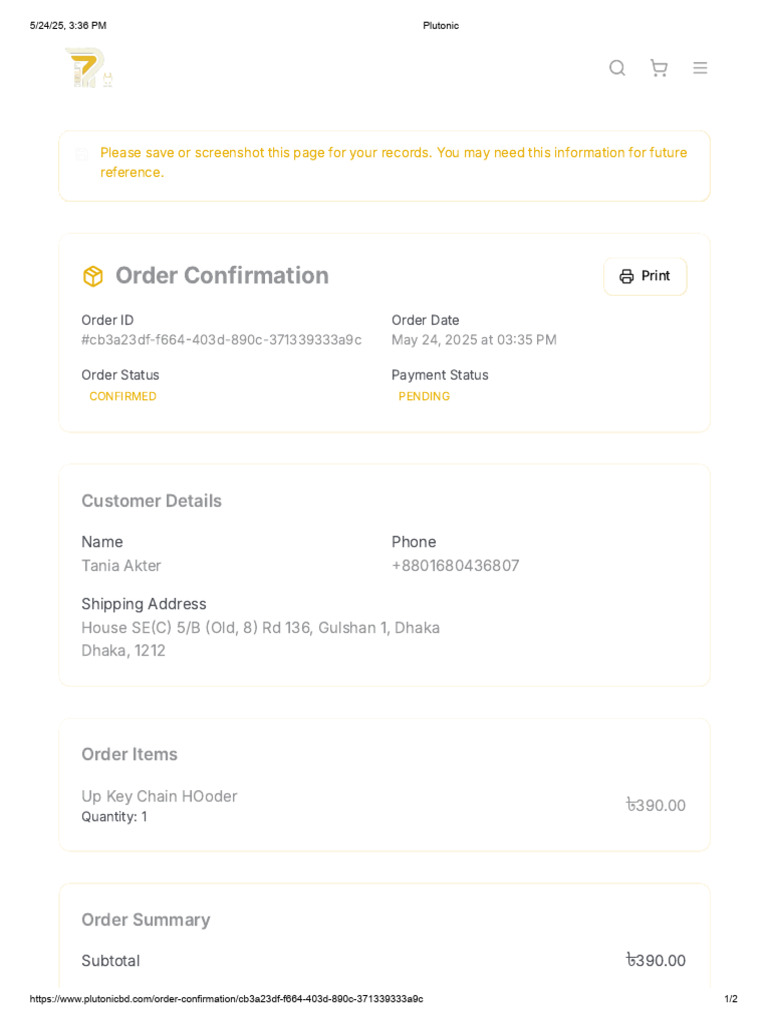Click the item price ৳390.00 in Order Items
The image size is (768, 1024).
tap(656, 805)
